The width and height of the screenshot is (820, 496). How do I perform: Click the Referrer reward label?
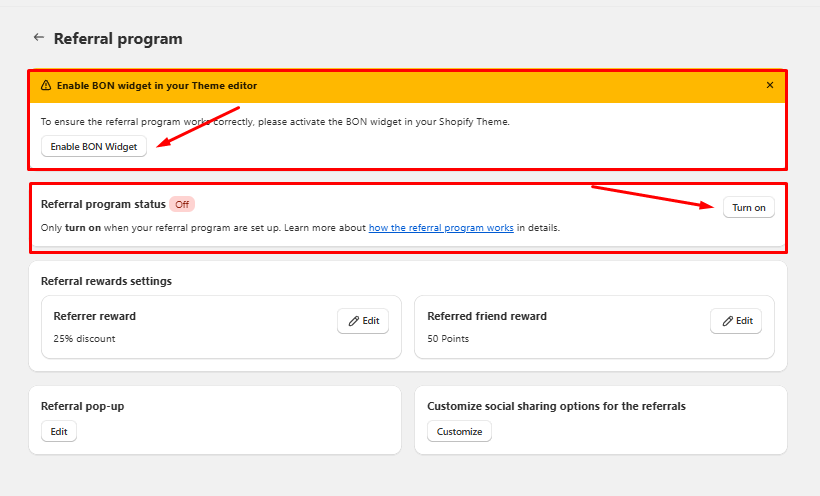95,316
